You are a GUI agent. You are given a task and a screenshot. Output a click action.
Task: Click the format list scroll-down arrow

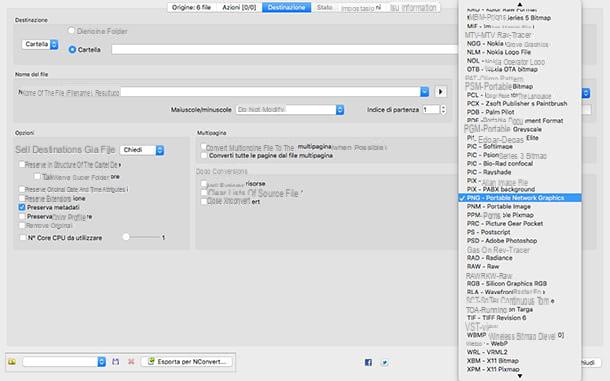coord(520,376)
